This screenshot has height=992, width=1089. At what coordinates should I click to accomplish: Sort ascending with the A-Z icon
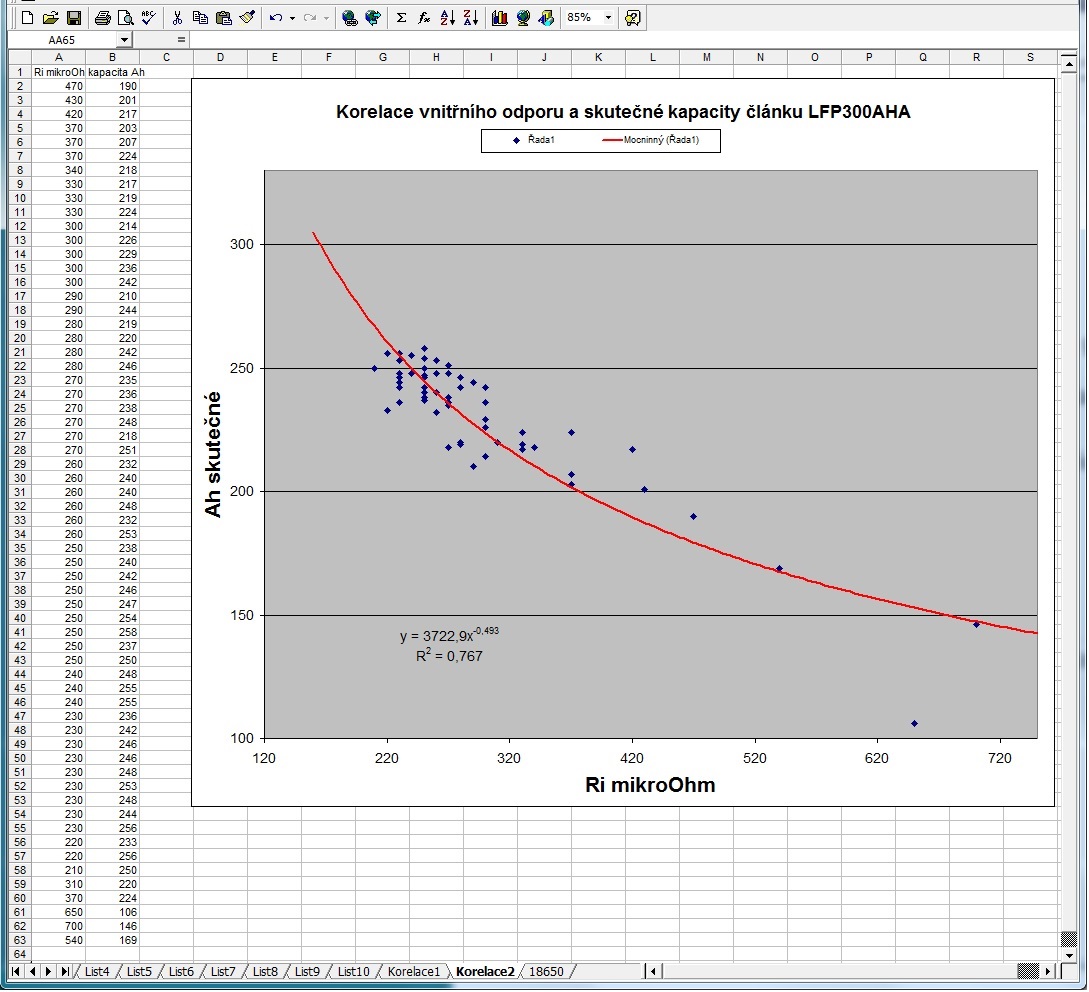click(447, 17)
